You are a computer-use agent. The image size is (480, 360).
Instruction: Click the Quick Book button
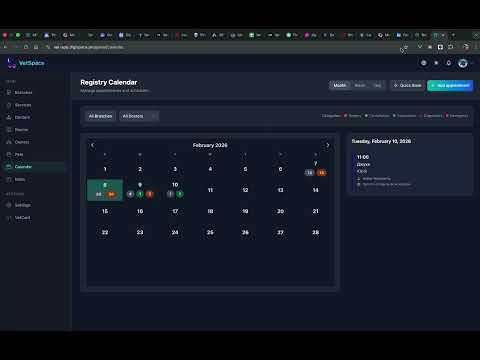pyautogui.click(x=408, y=85)
